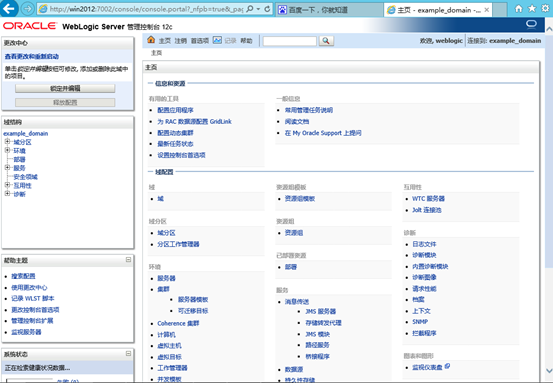Click the record image icon beside 记录
Viewport: 553px width, 383px height.
[x=217, y=40]
